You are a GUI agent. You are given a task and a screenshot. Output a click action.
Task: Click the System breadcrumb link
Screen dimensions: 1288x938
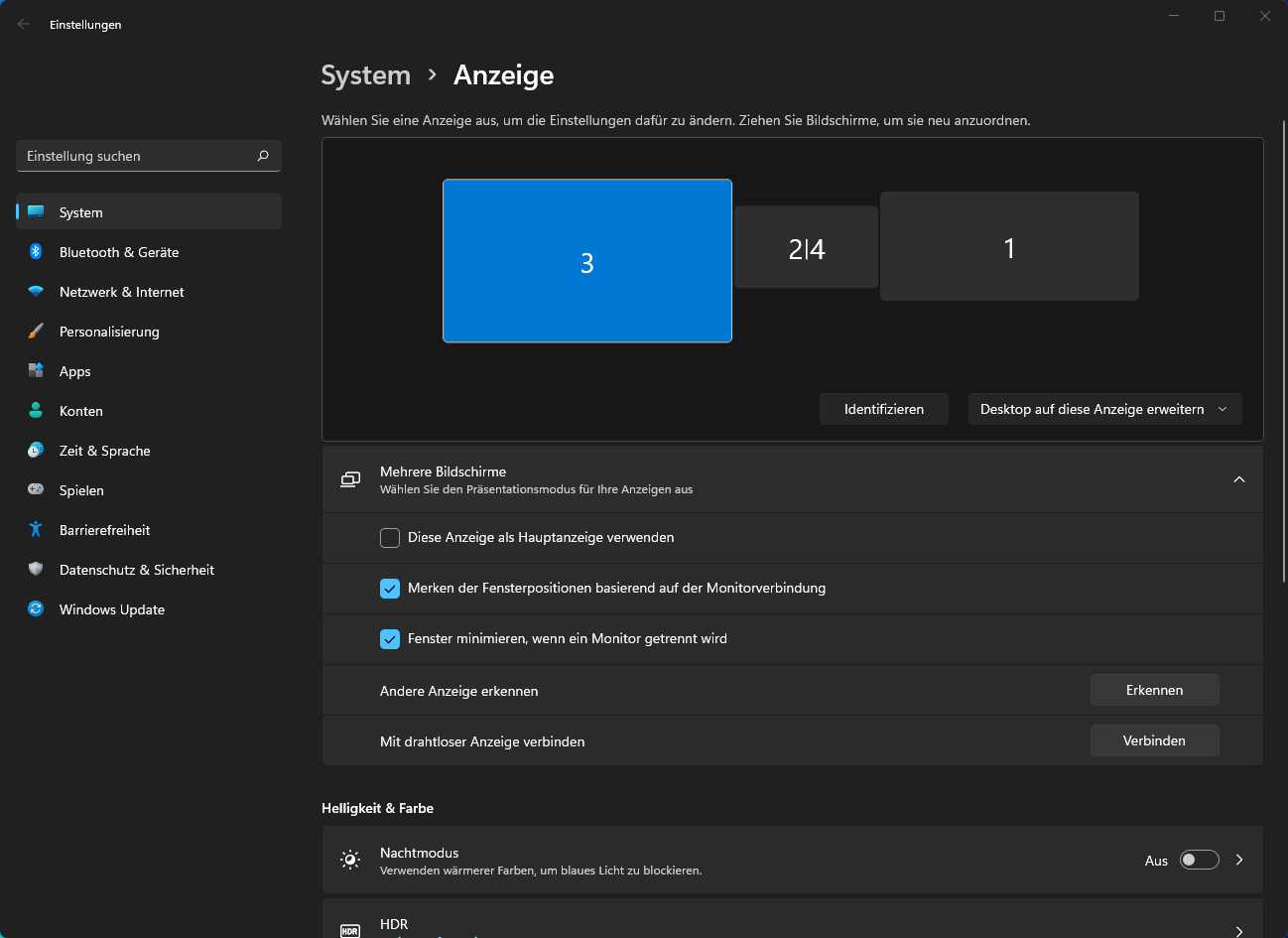(x=366, y=75)
